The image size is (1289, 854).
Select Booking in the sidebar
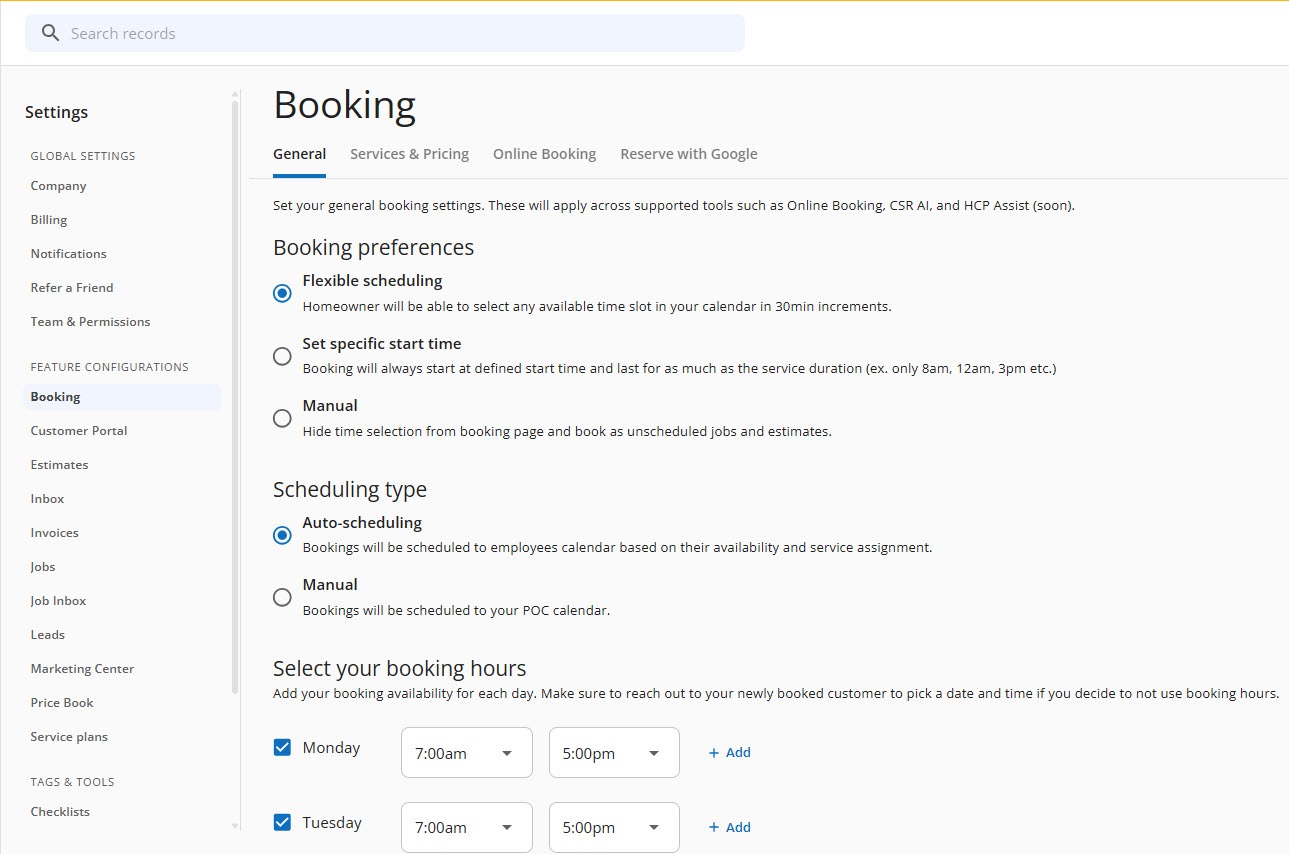tap(122, 397)
